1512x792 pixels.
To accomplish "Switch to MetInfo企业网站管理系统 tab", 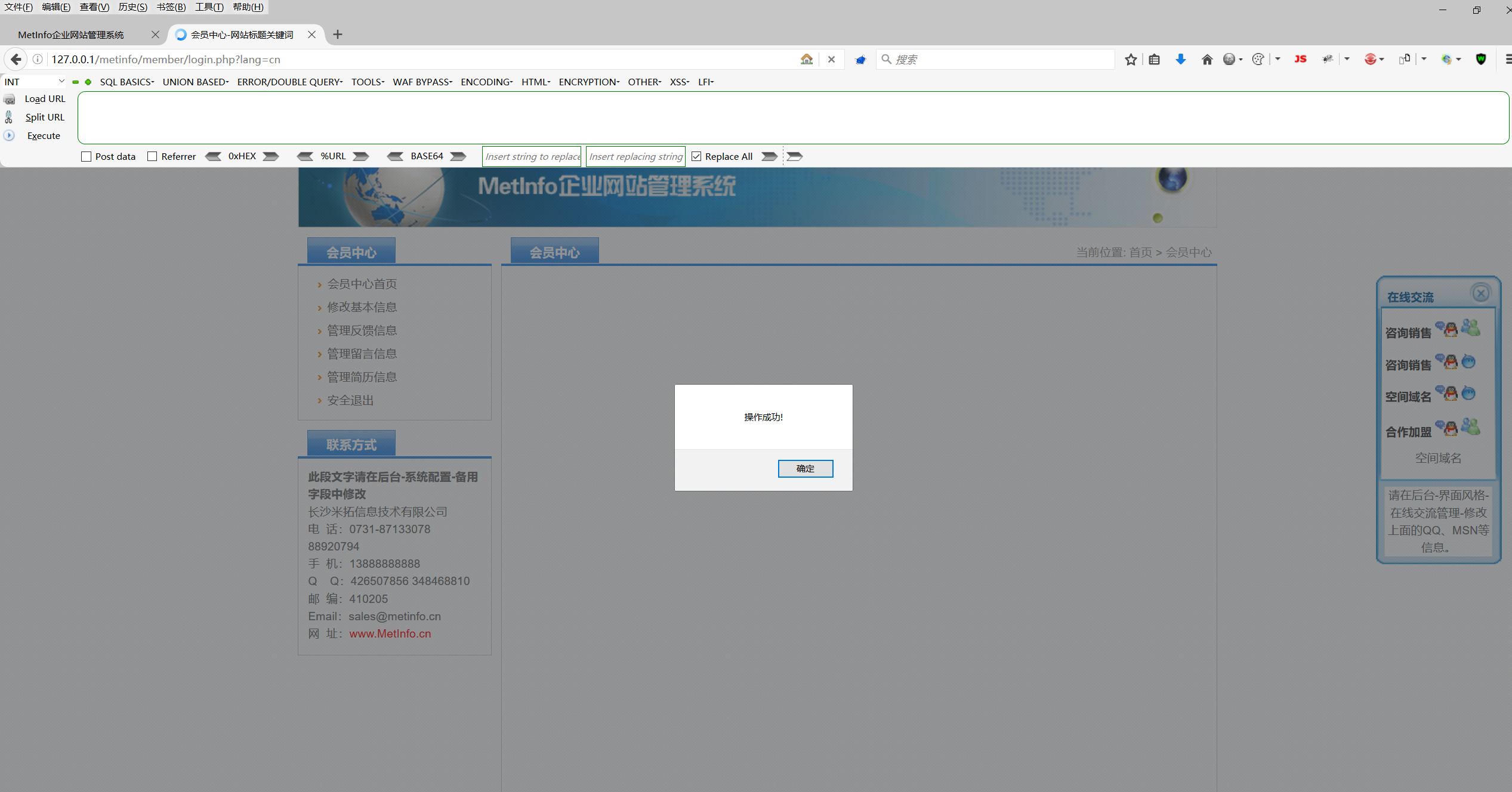I will coord(72,35).
